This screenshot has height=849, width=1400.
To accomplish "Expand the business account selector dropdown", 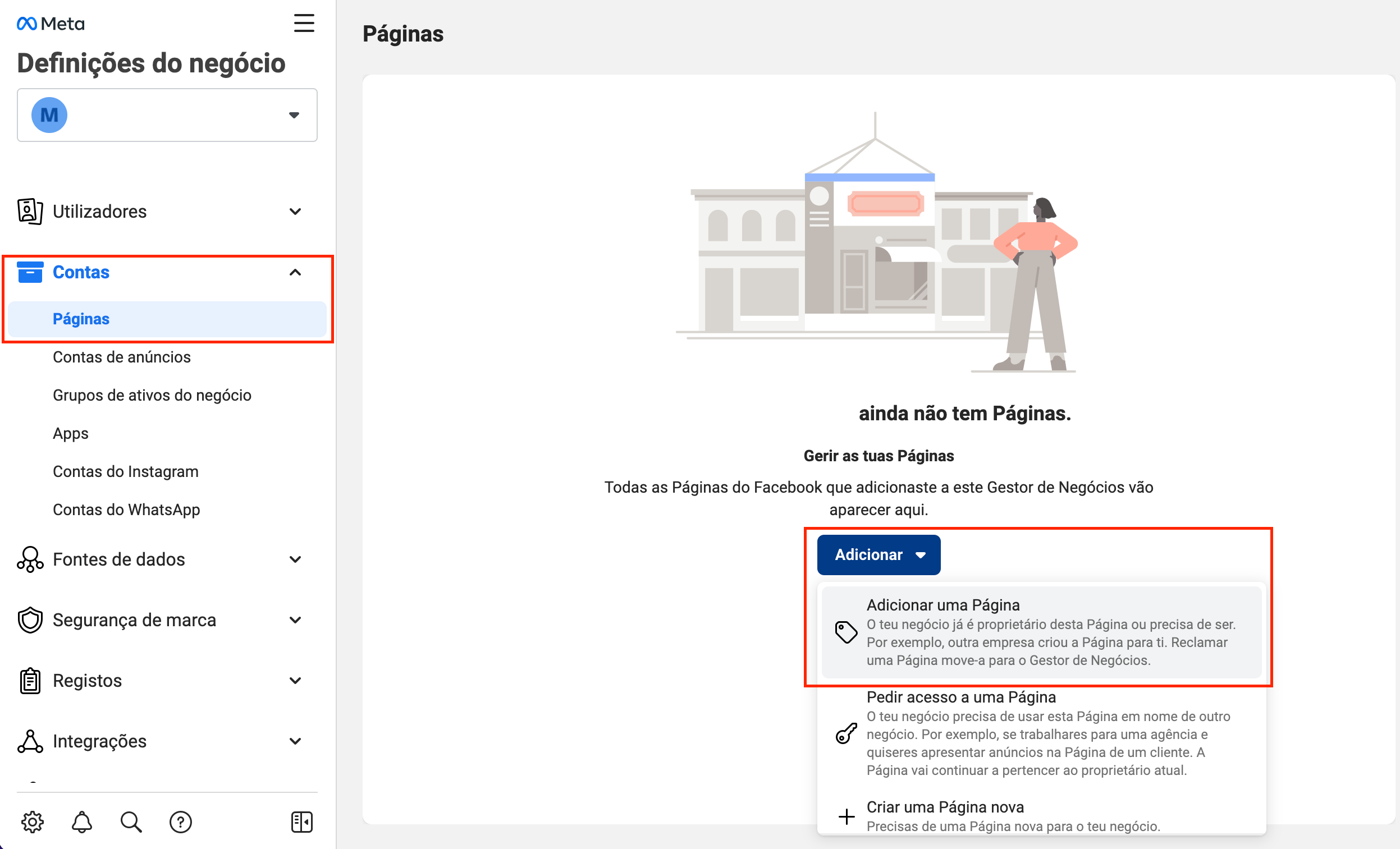I will point(294,115).
